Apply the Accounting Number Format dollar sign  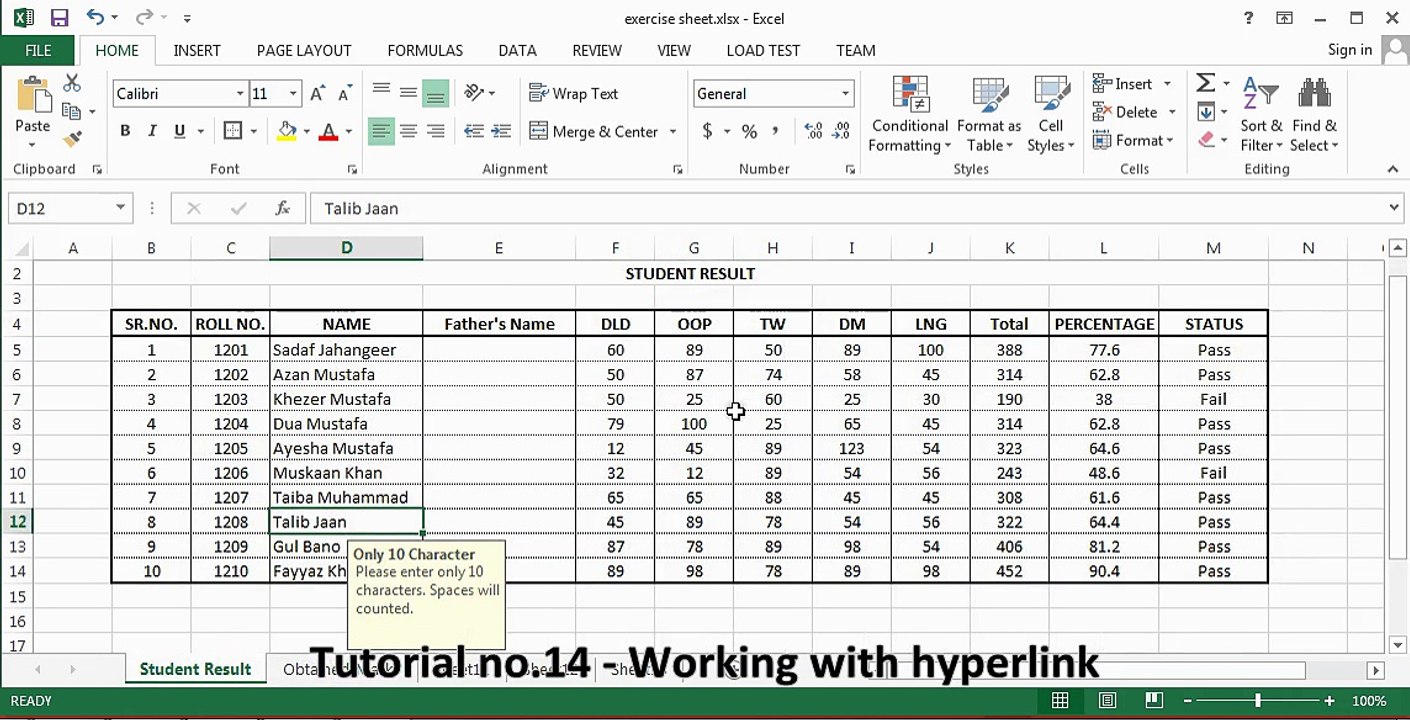(708, 131)
